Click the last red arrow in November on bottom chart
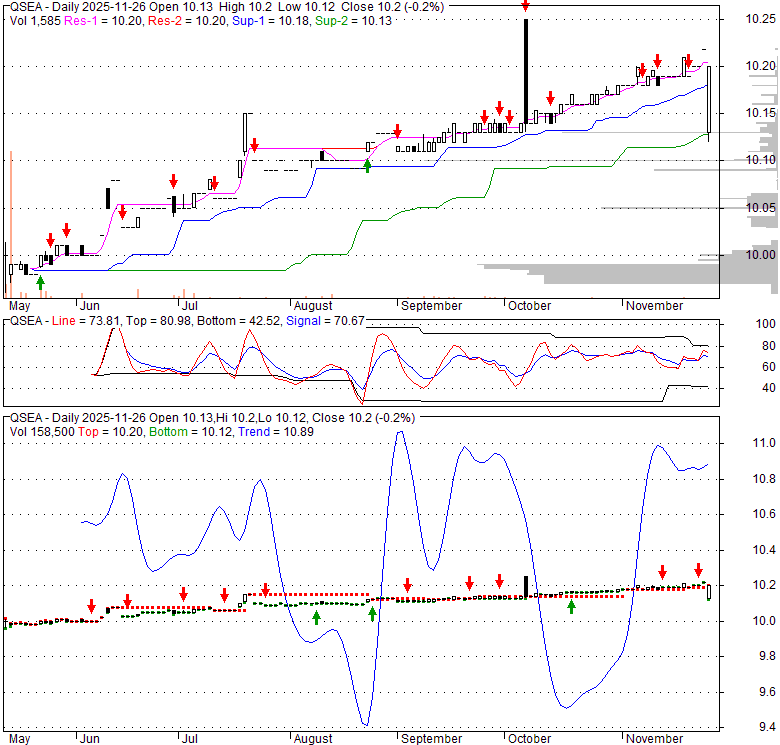The image size is (780, 745). (699, 570)
